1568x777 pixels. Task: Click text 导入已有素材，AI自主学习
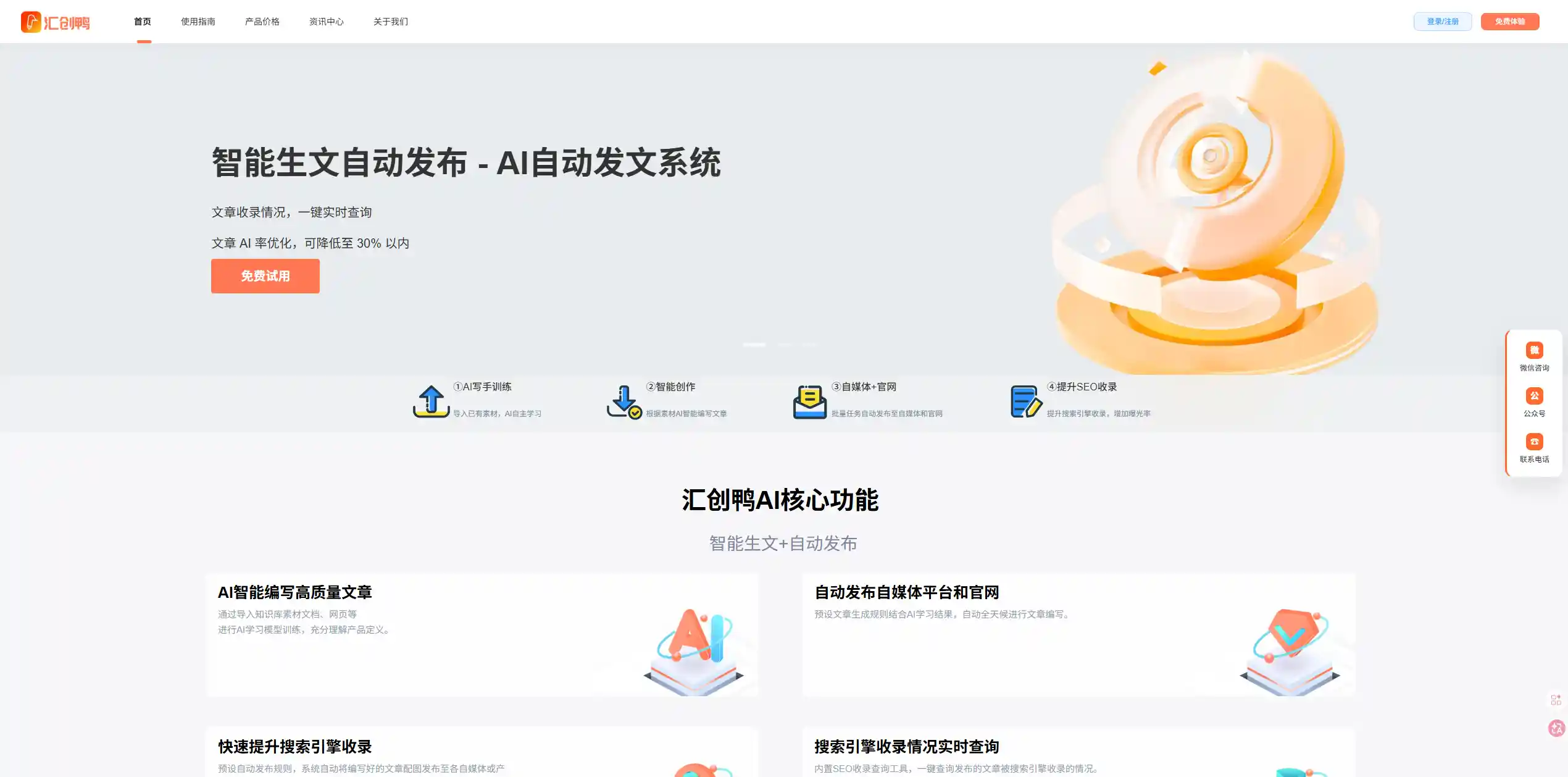pos(498,414)
